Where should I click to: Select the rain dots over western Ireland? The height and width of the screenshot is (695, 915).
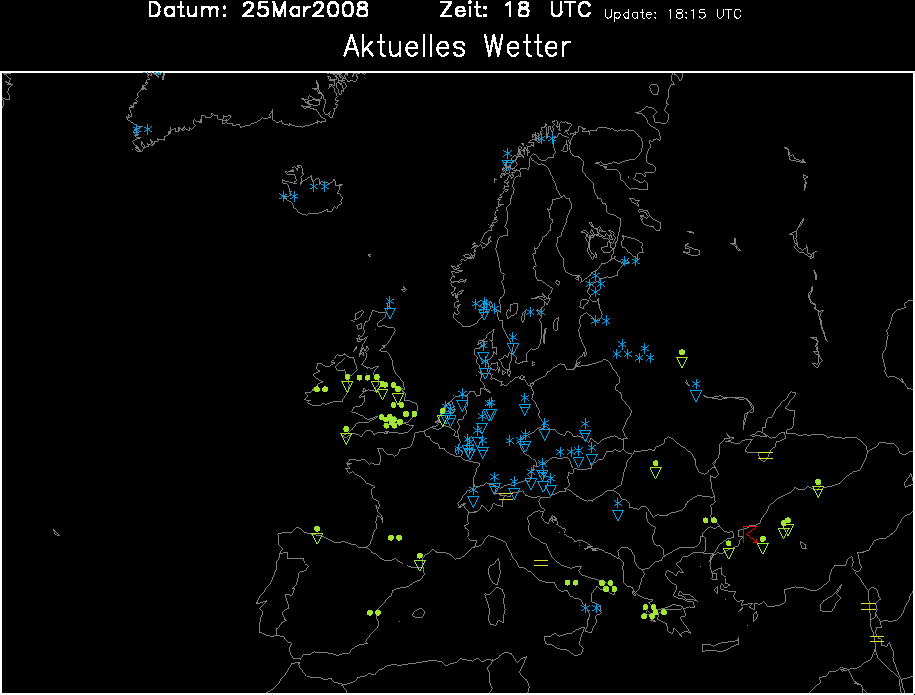pos(320,389)
